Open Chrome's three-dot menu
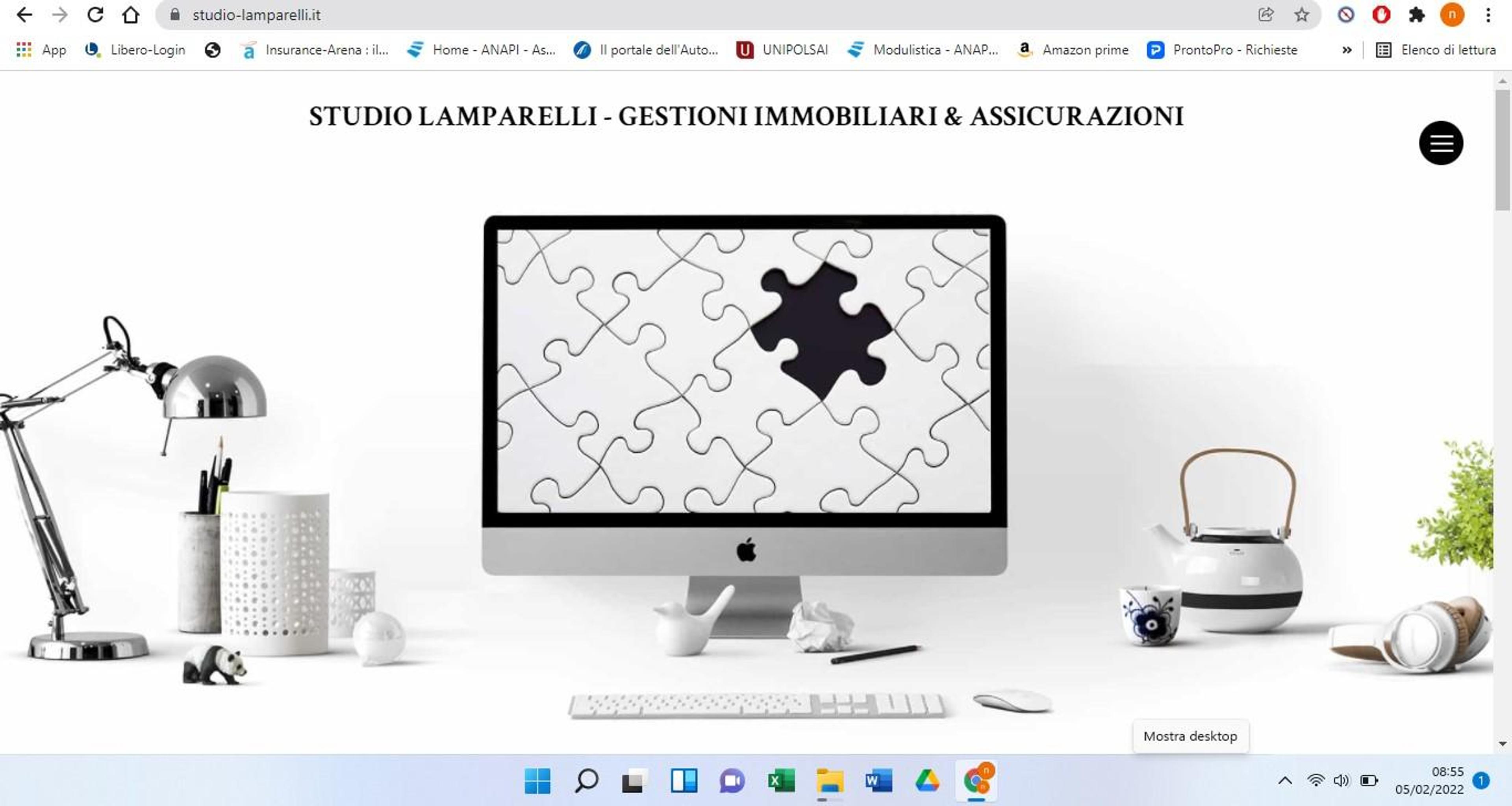Screen dimensions: 1512x806 pos(1488,15)
